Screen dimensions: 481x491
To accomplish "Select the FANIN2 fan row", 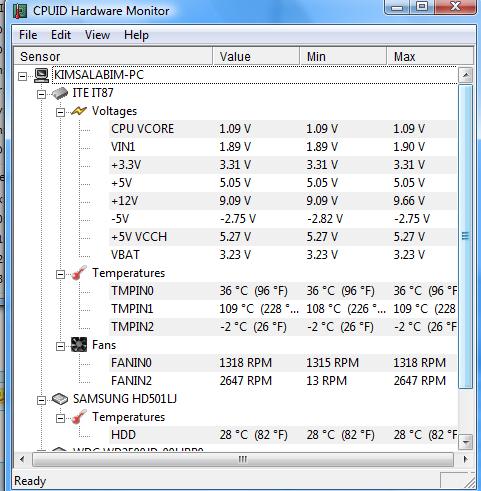I will pos(283,381).
